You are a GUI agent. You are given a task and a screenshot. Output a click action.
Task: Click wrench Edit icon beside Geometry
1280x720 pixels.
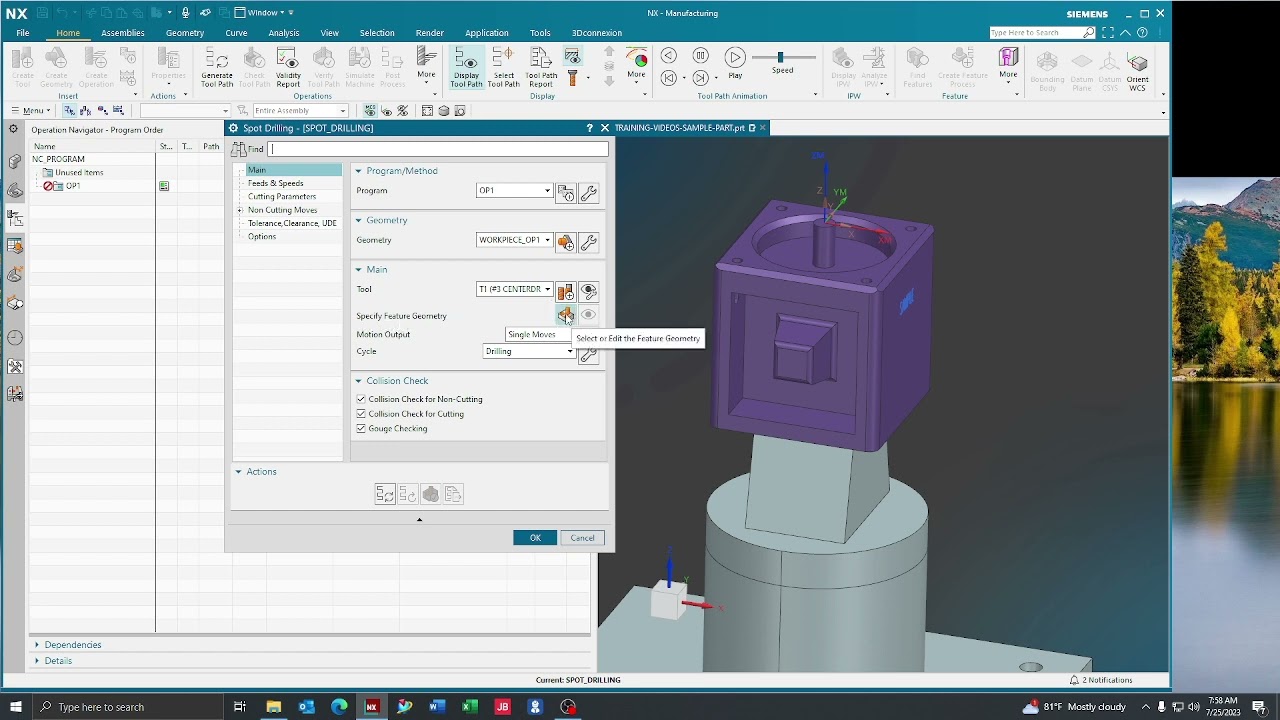(588, 242)
